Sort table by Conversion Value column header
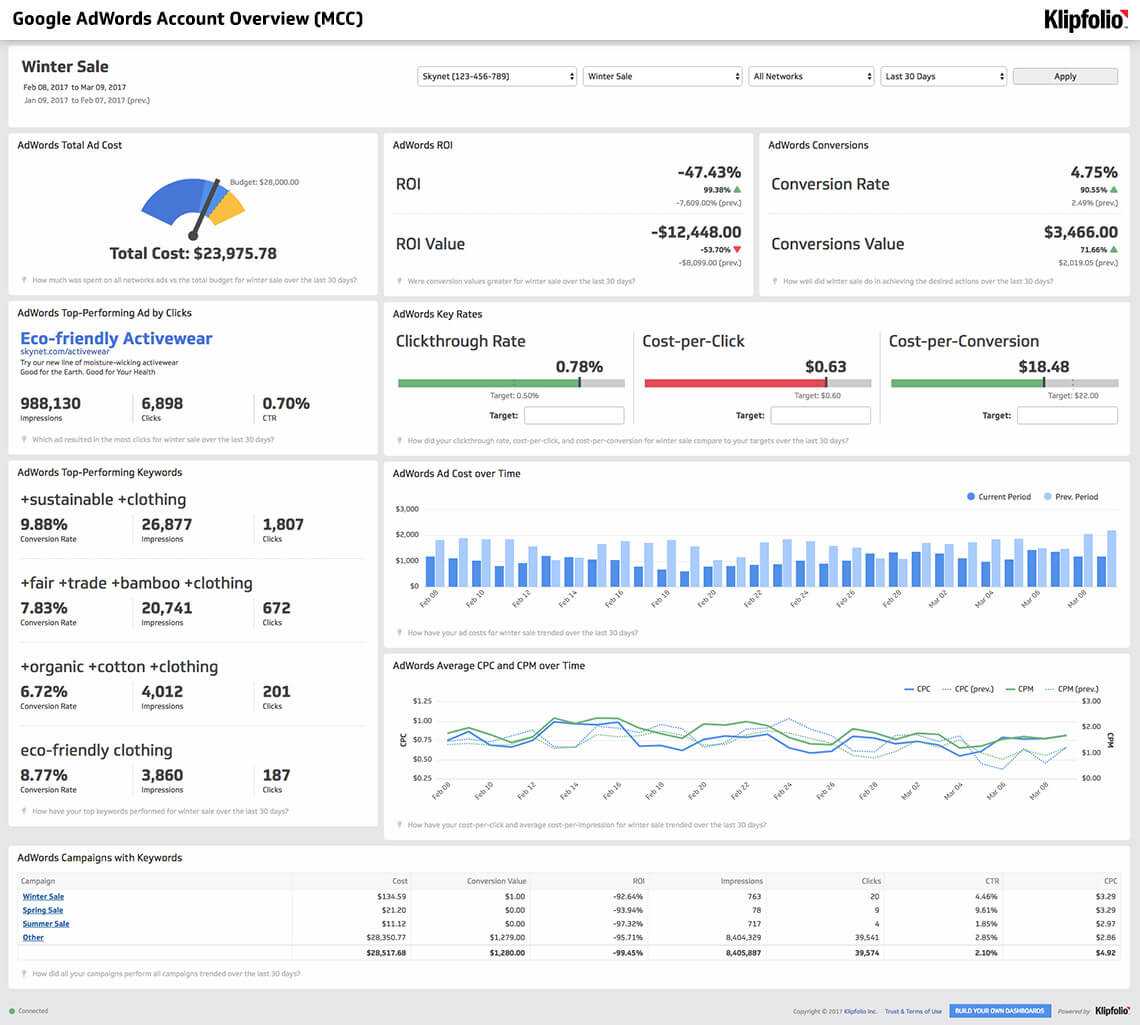The width and height of the screenshot is (1140, 1025). [x=497, y=881]
